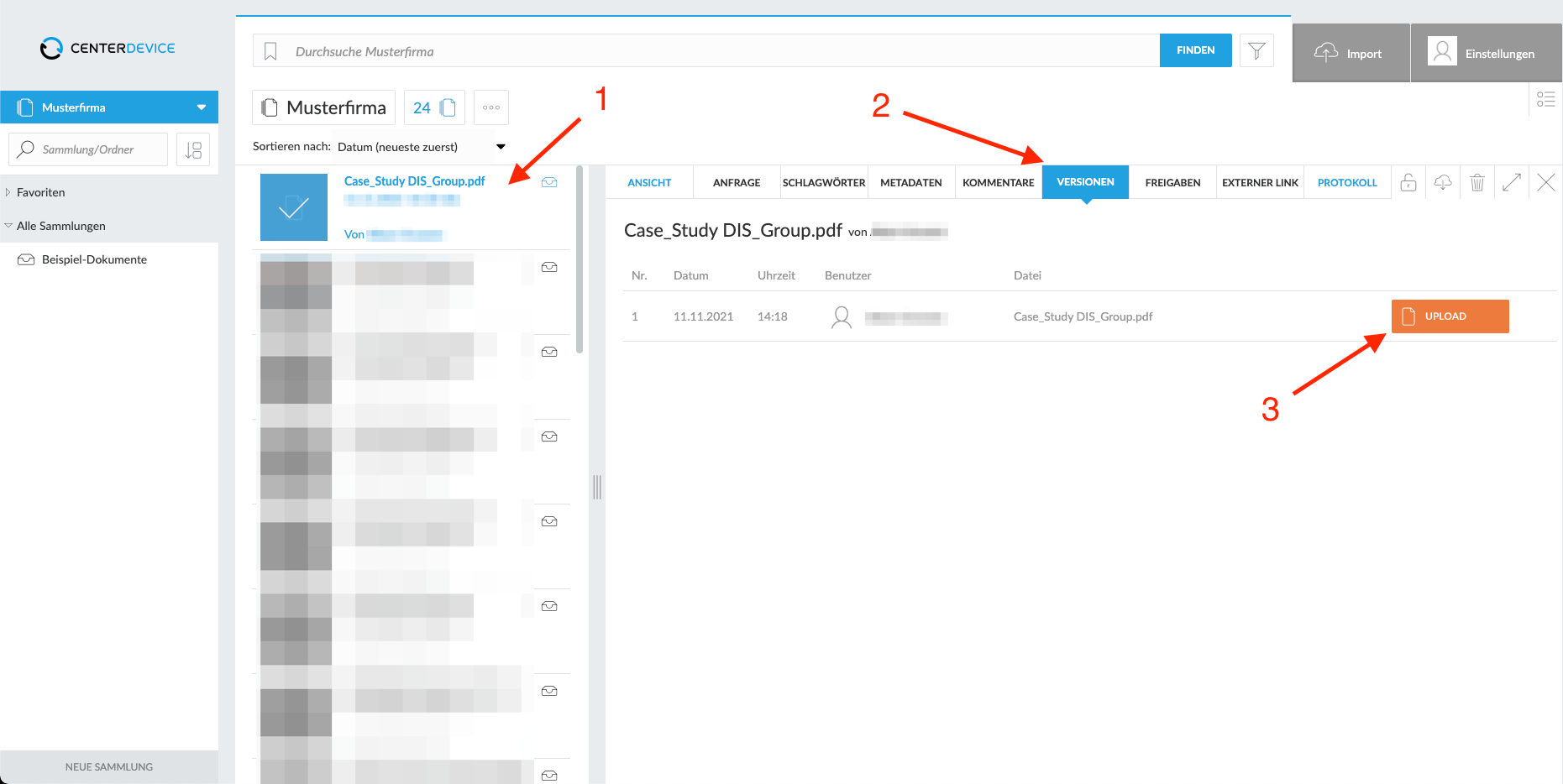Screen dimensions: 1563x784
Task: Open the KOMMENTARE tab
Action: click(999, 182)
